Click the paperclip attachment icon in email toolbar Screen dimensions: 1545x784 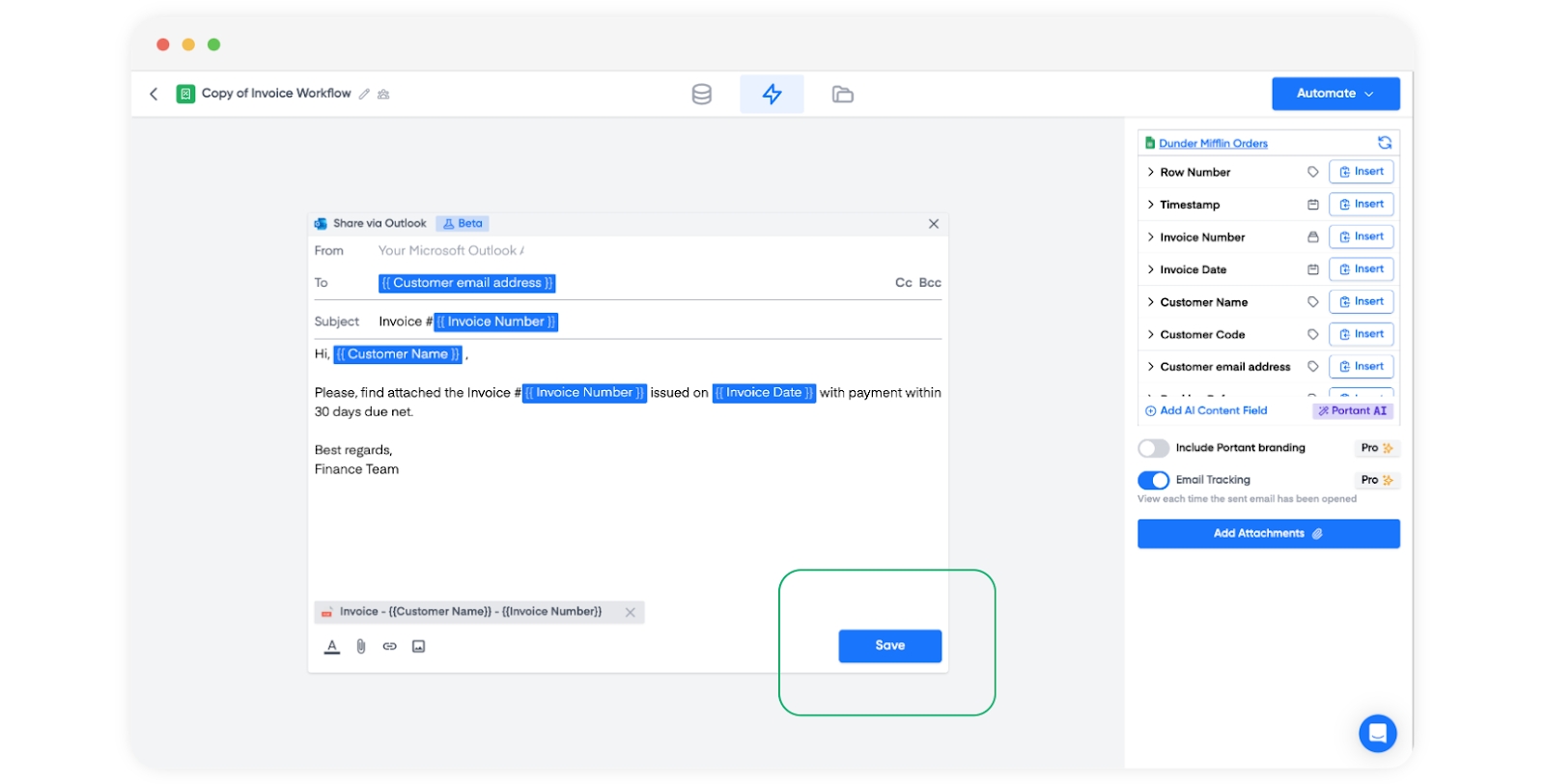click(361, 647)
